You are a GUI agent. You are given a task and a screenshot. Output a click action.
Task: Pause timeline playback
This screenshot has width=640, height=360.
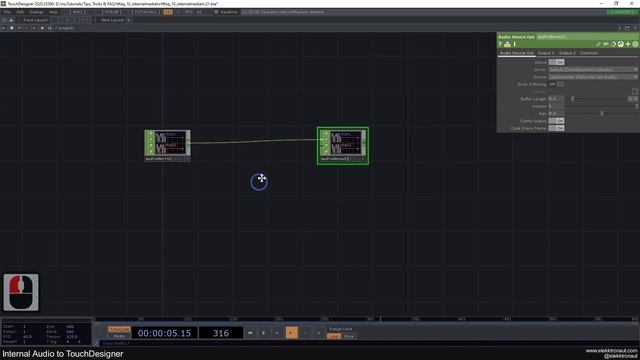point(263,333)
